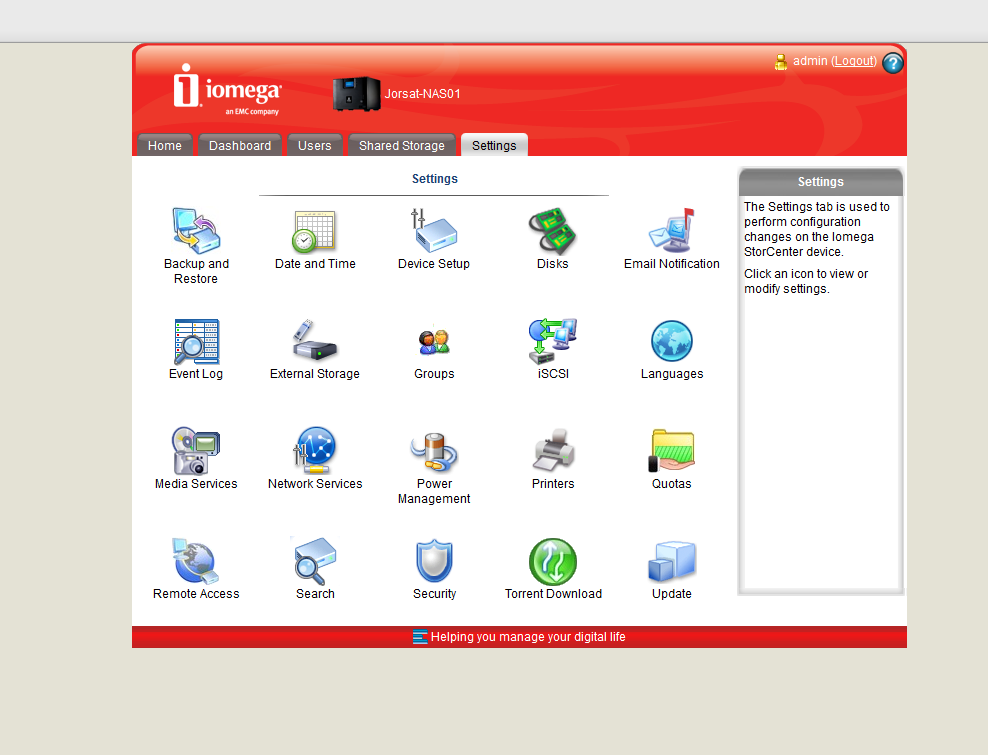
Task: Open Media Services settings
Action: [x=196, y=452]
